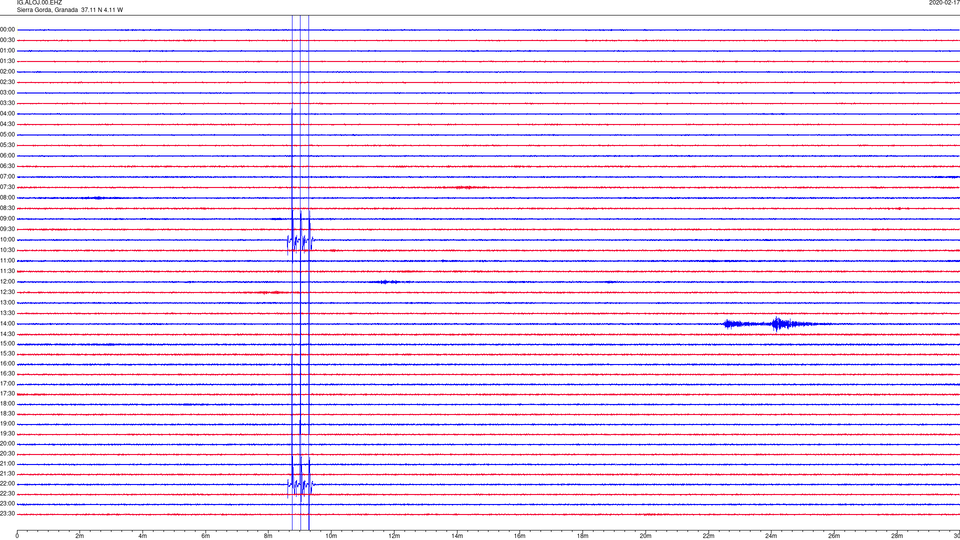Select the 00:00 time label
This screenshot has height=540, width=960.
click(x=7, y=29)
